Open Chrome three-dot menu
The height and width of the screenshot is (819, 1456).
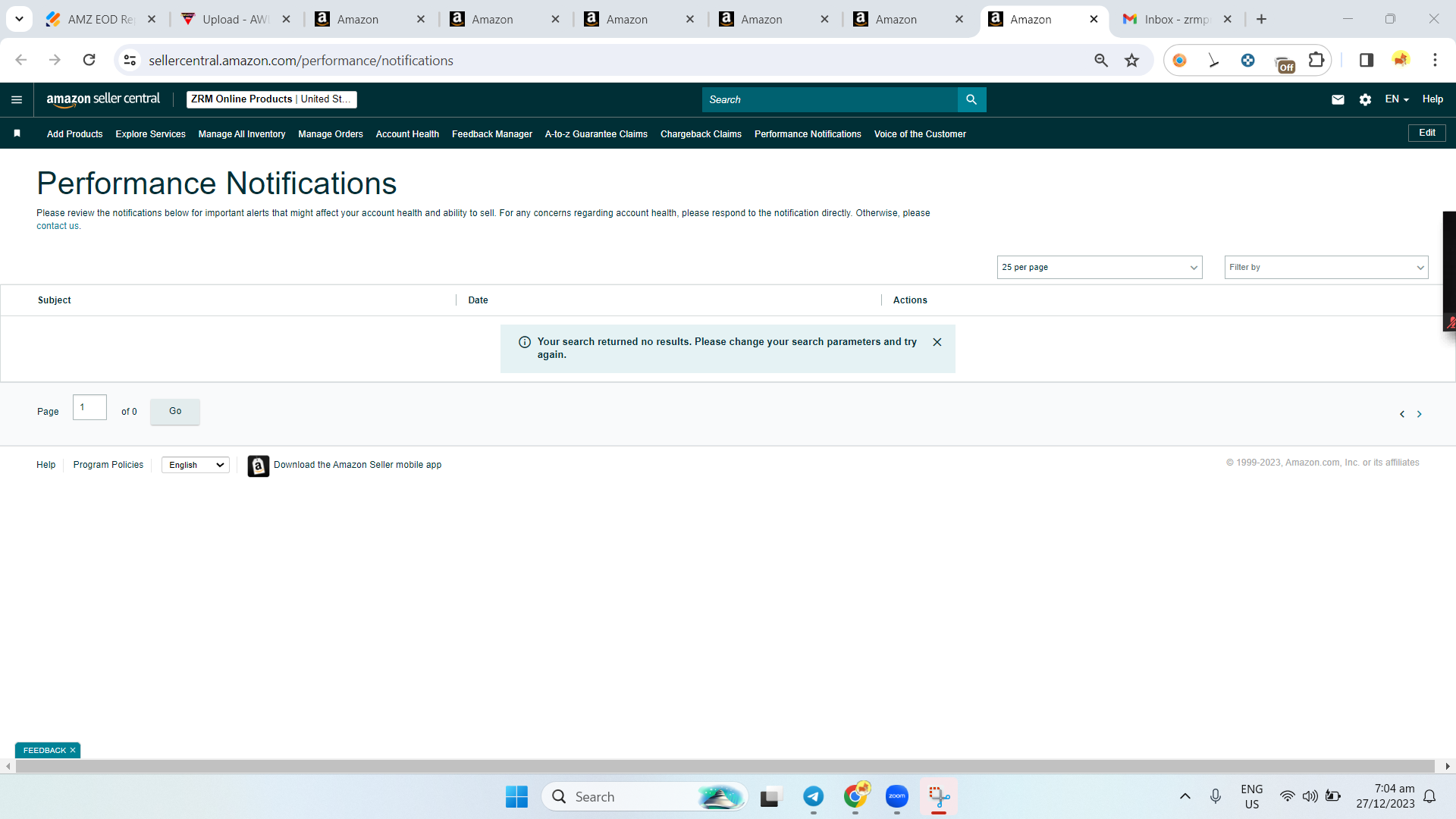(x=1435, y=60)
